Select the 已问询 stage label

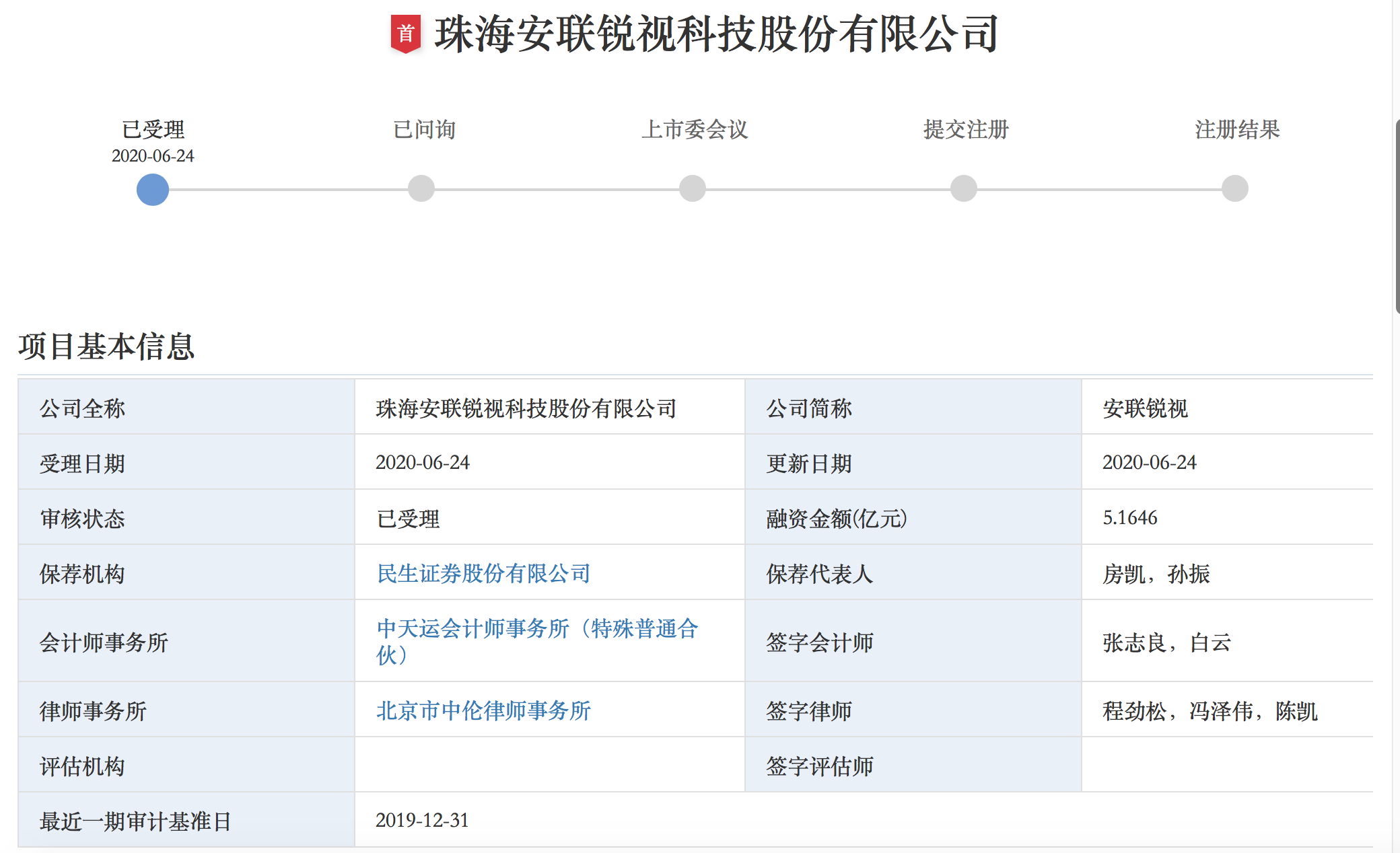click(x=421, y=131)
